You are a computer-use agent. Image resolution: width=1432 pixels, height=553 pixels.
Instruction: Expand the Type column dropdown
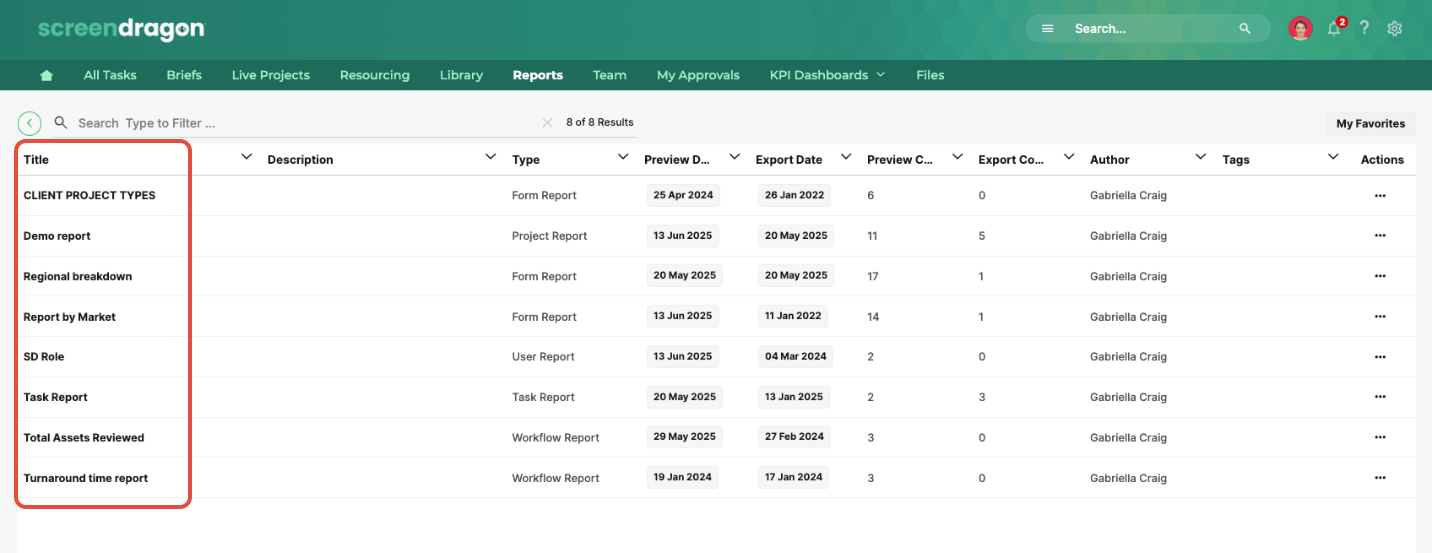[x=623, y=157]
